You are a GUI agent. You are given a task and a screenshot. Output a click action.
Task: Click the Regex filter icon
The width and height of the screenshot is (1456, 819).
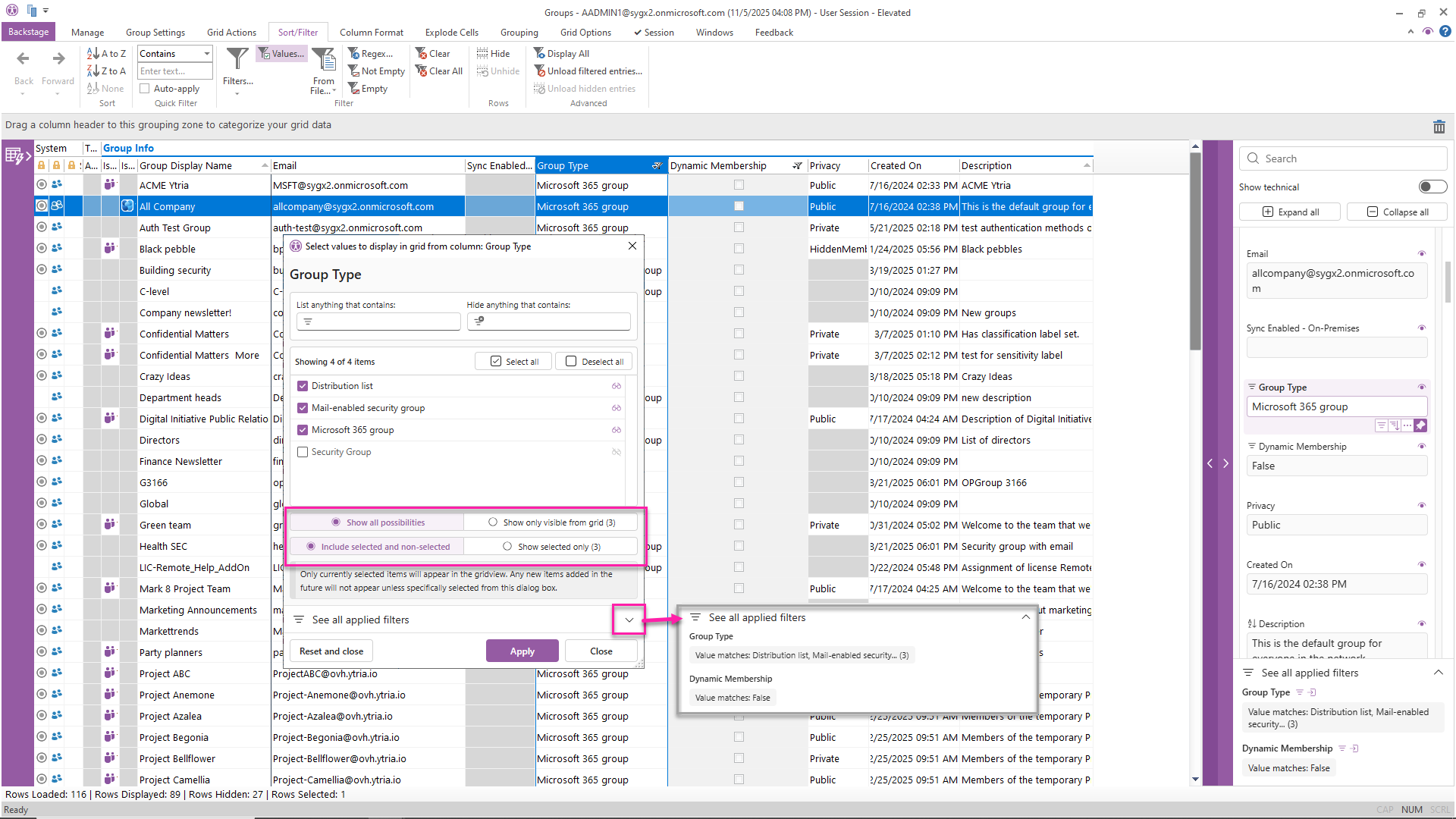tap(353, 53)
